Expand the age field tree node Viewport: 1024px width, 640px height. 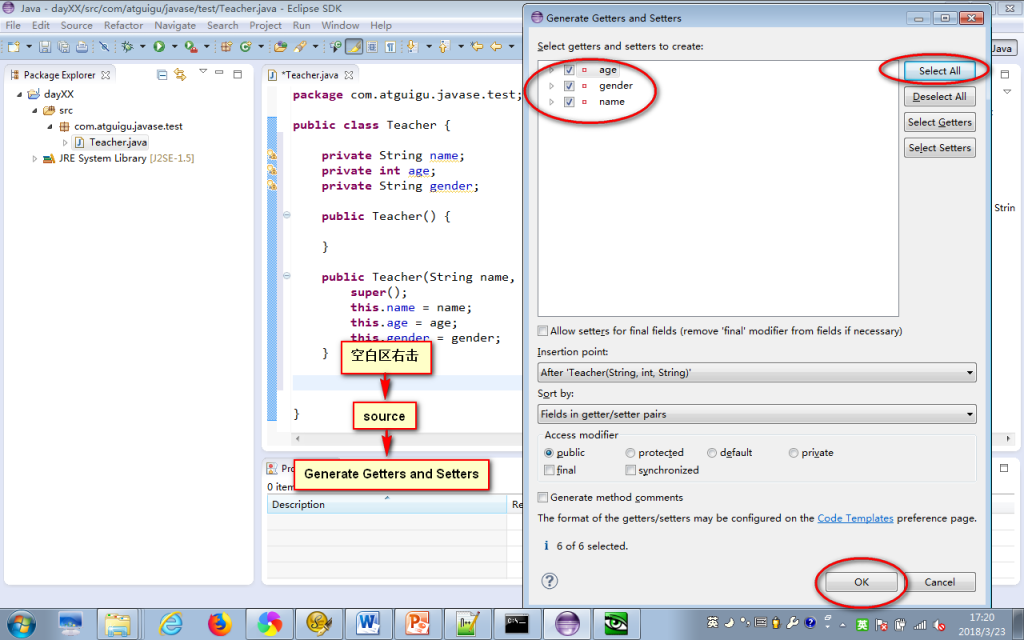552,70
